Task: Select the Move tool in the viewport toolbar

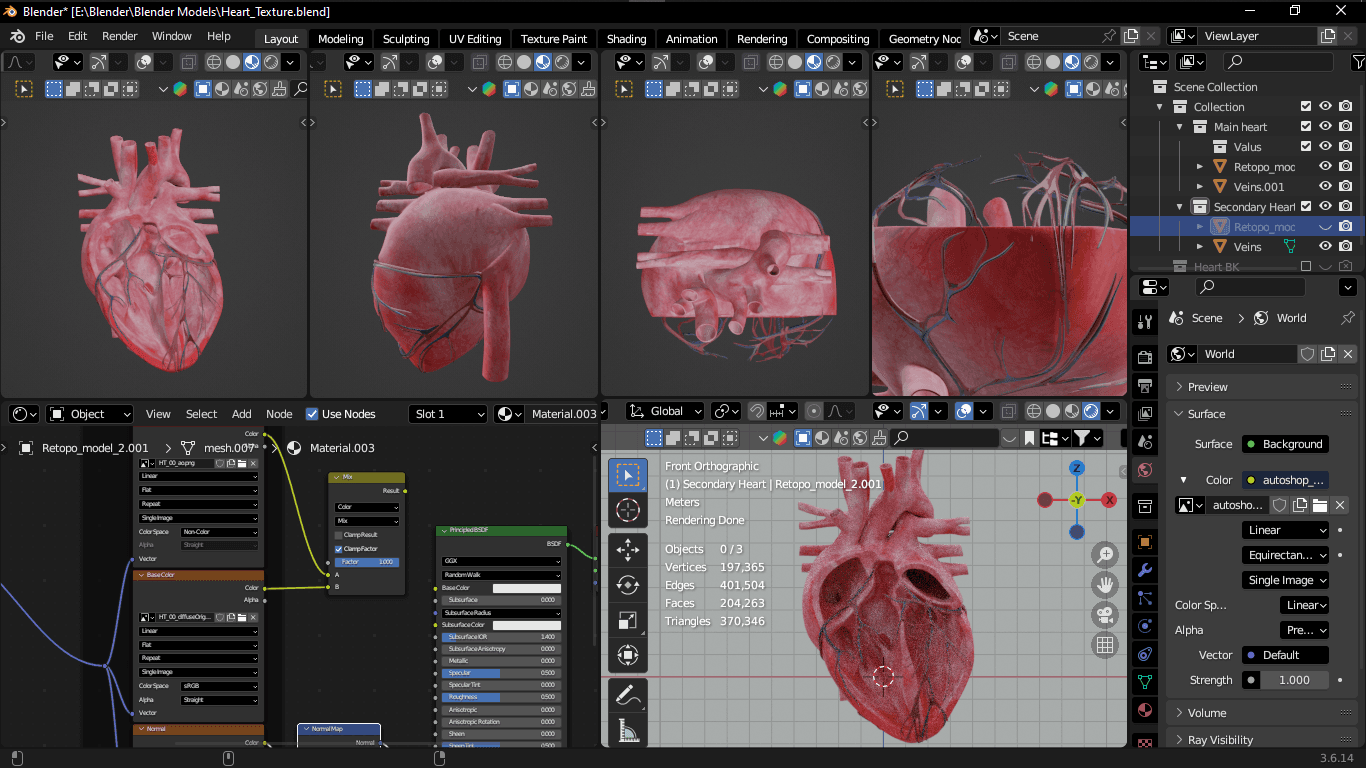Action: coord(628,549)
